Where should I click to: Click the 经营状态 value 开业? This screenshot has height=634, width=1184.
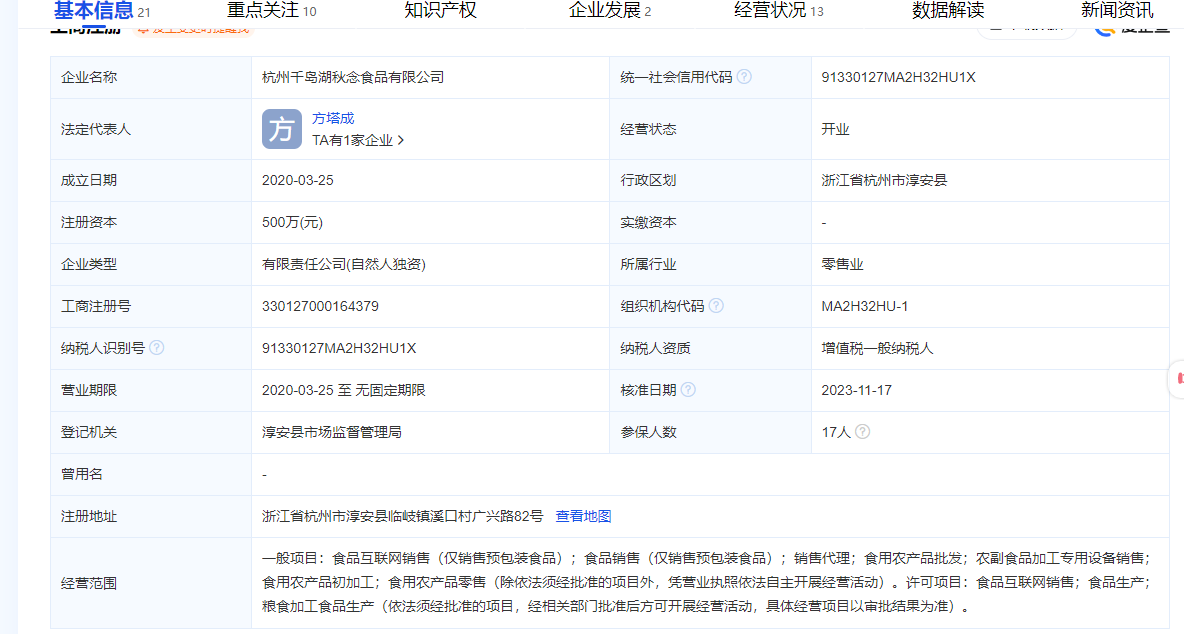(x=835, y=129)
